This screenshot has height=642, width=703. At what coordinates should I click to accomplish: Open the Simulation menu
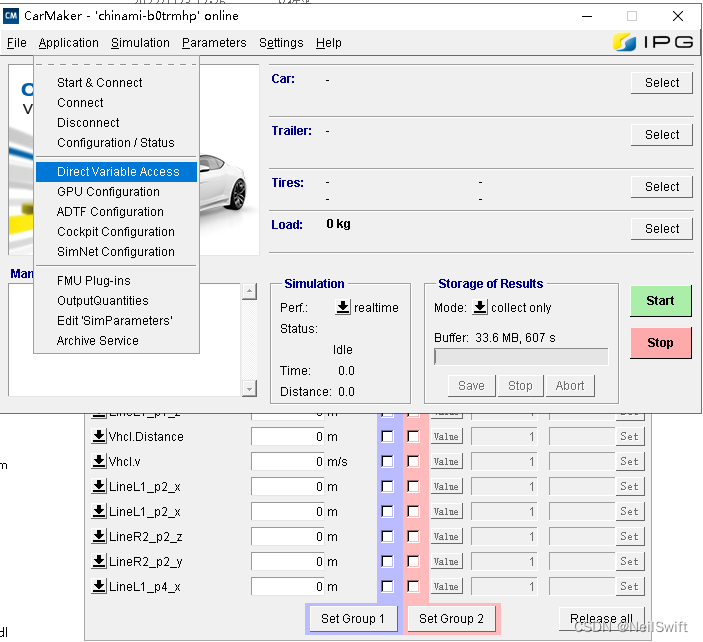click(x=140, y=43)
